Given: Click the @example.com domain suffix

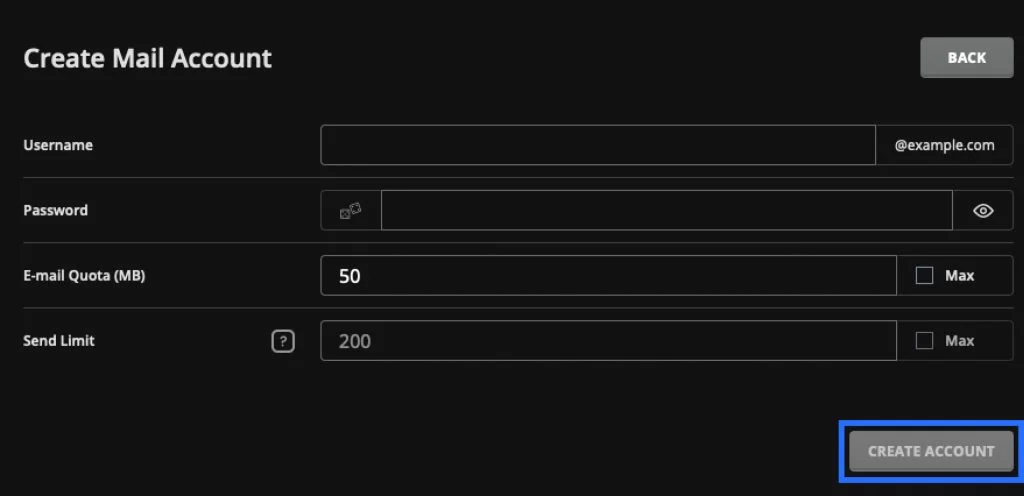Looking at the screenshot, I should point(944,145).
